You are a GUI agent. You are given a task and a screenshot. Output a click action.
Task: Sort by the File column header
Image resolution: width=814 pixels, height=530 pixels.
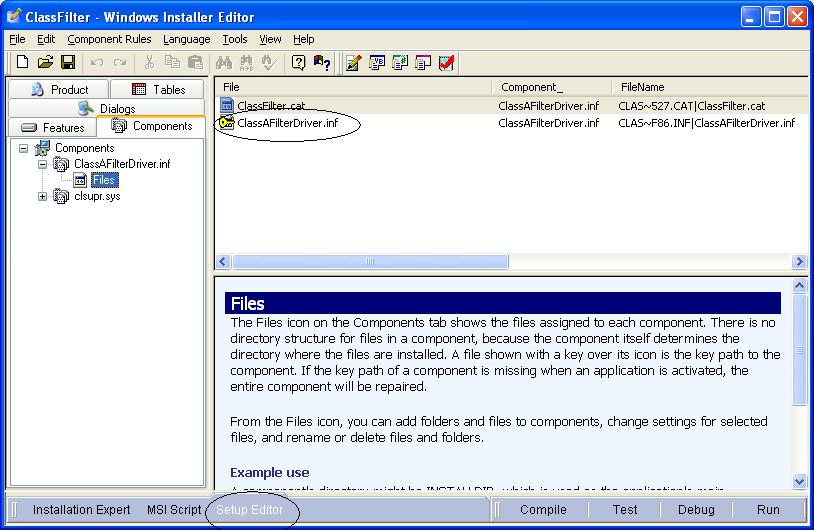pos(353,87)
